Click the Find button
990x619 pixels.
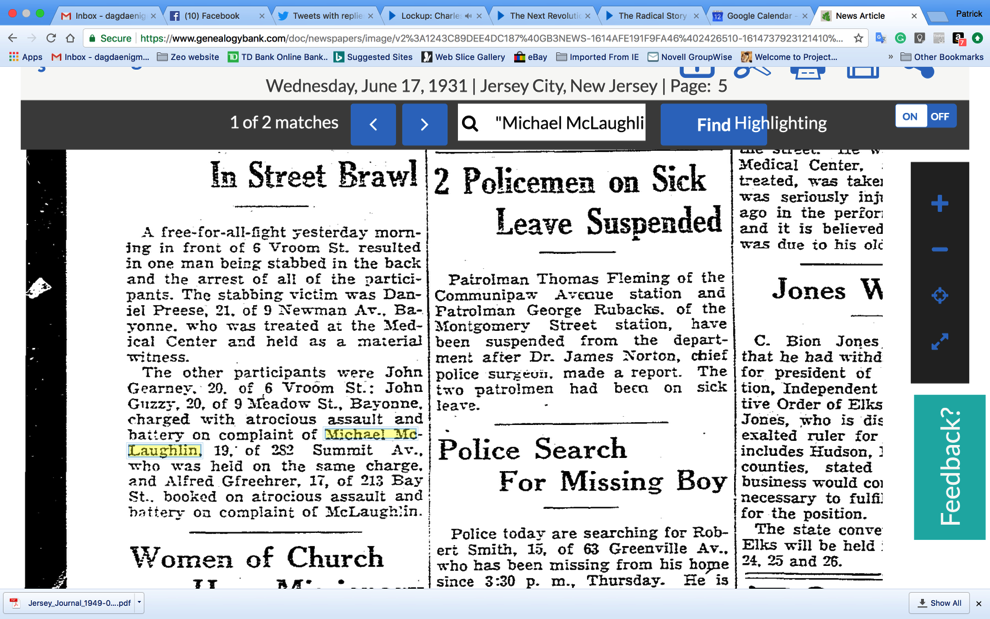[x=713, y=124]
